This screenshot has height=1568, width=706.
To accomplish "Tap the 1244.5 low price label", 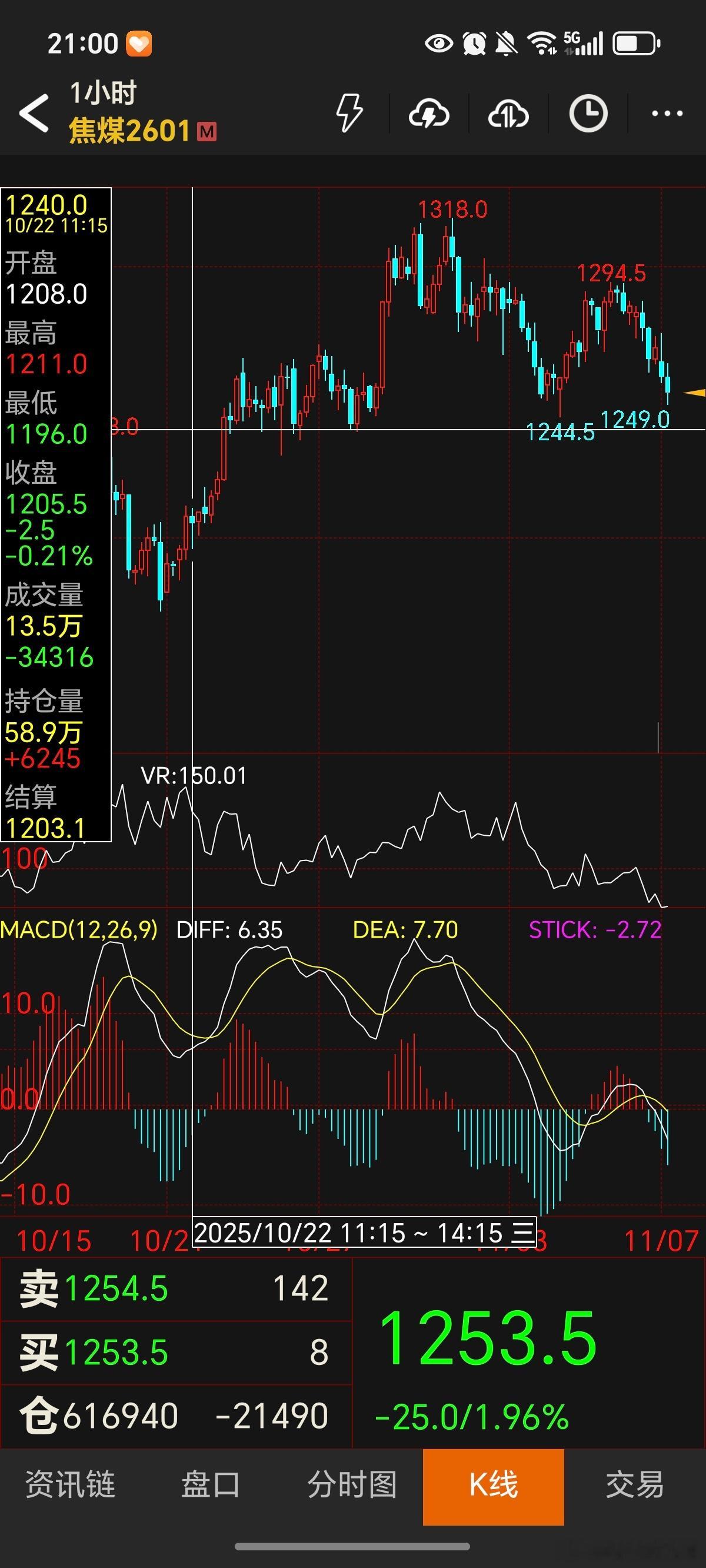I will 560,432.
